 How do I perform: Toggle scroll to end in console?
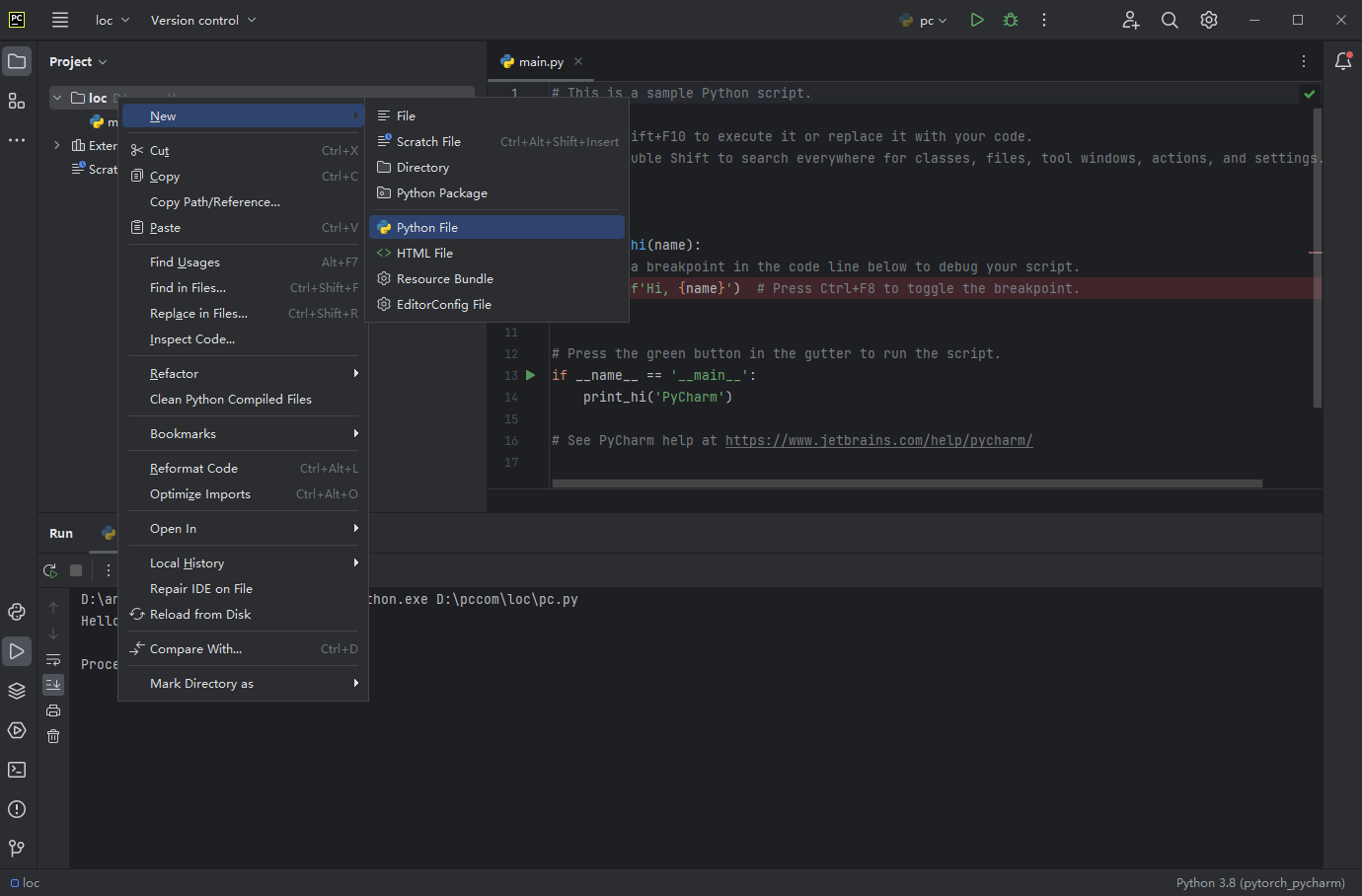53,685
